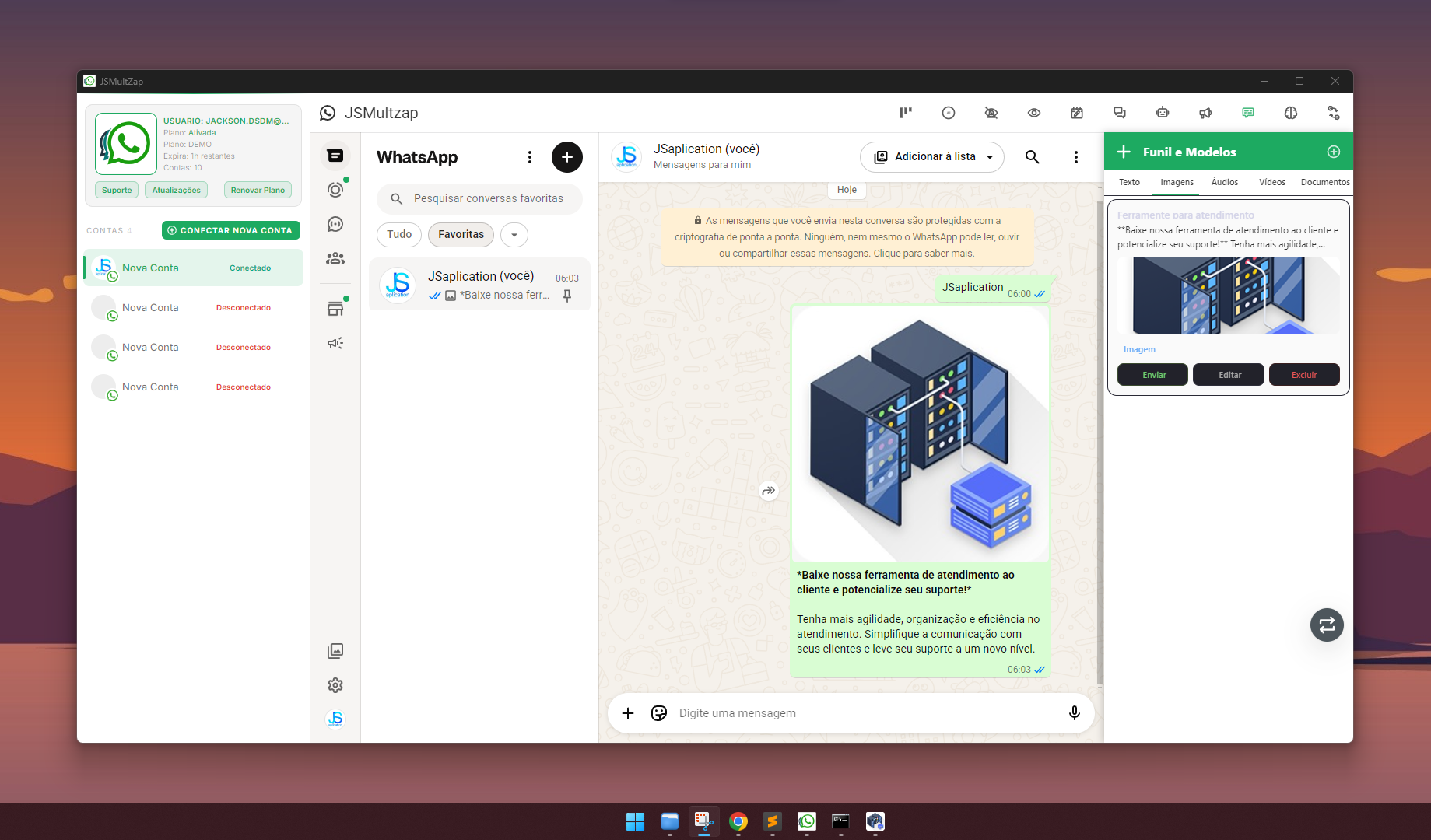Click the Enviar button on the template card
Viewport: 1431px width, 840px height.
1153,375
